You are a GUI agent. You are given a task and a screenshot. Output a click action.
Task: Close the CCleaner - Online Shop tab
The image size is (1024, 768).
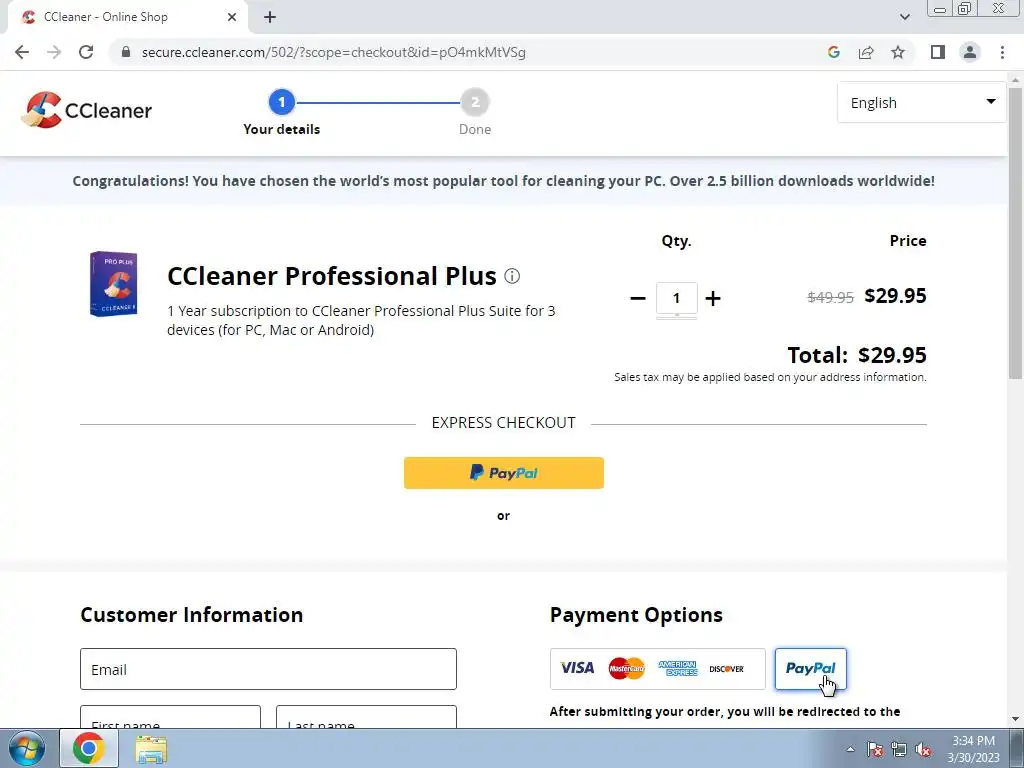click(x=232, y=17)
